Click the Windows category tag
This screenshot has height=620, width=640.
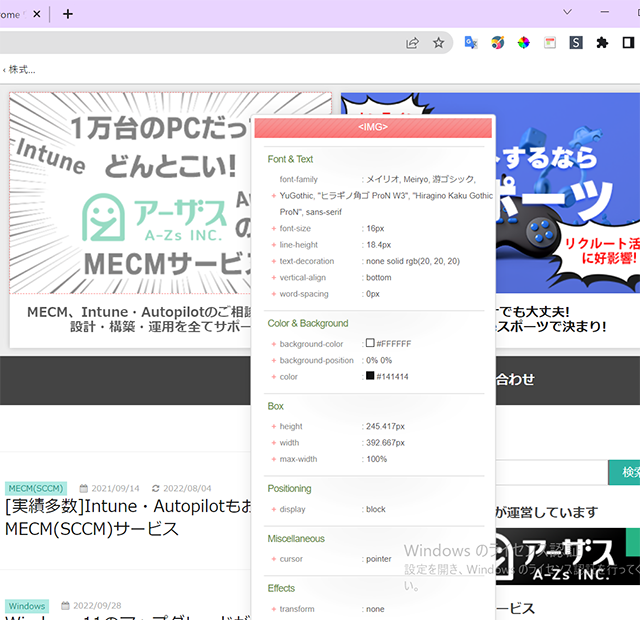pyautogui.click(x=27, y=606)
